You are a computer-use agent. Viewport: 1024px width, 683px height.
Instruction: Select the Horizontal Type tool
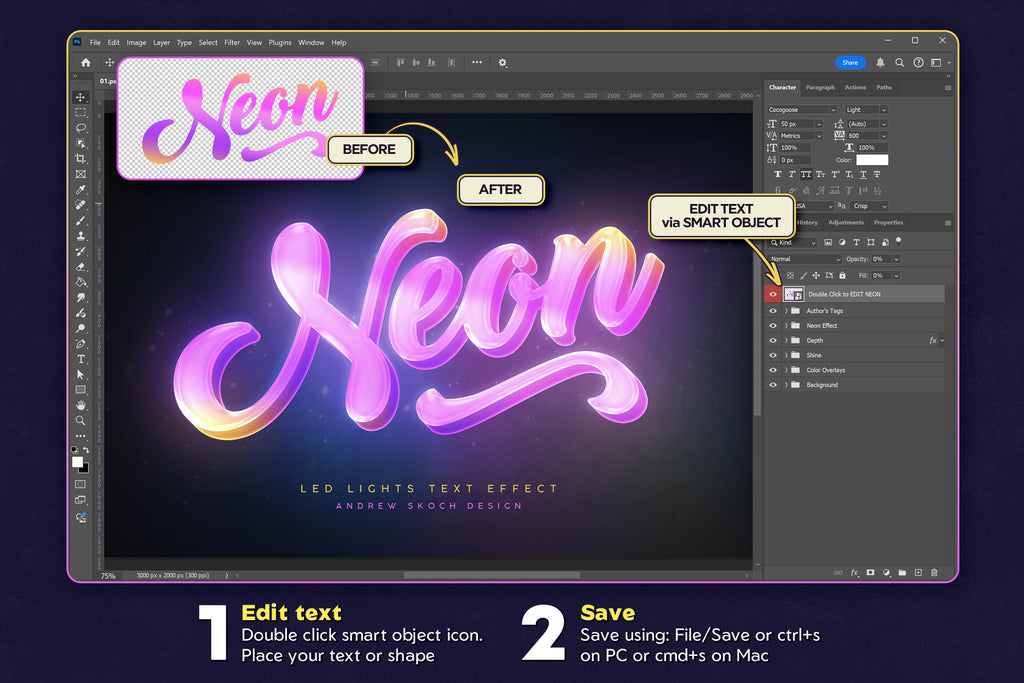tap(81, 359)
